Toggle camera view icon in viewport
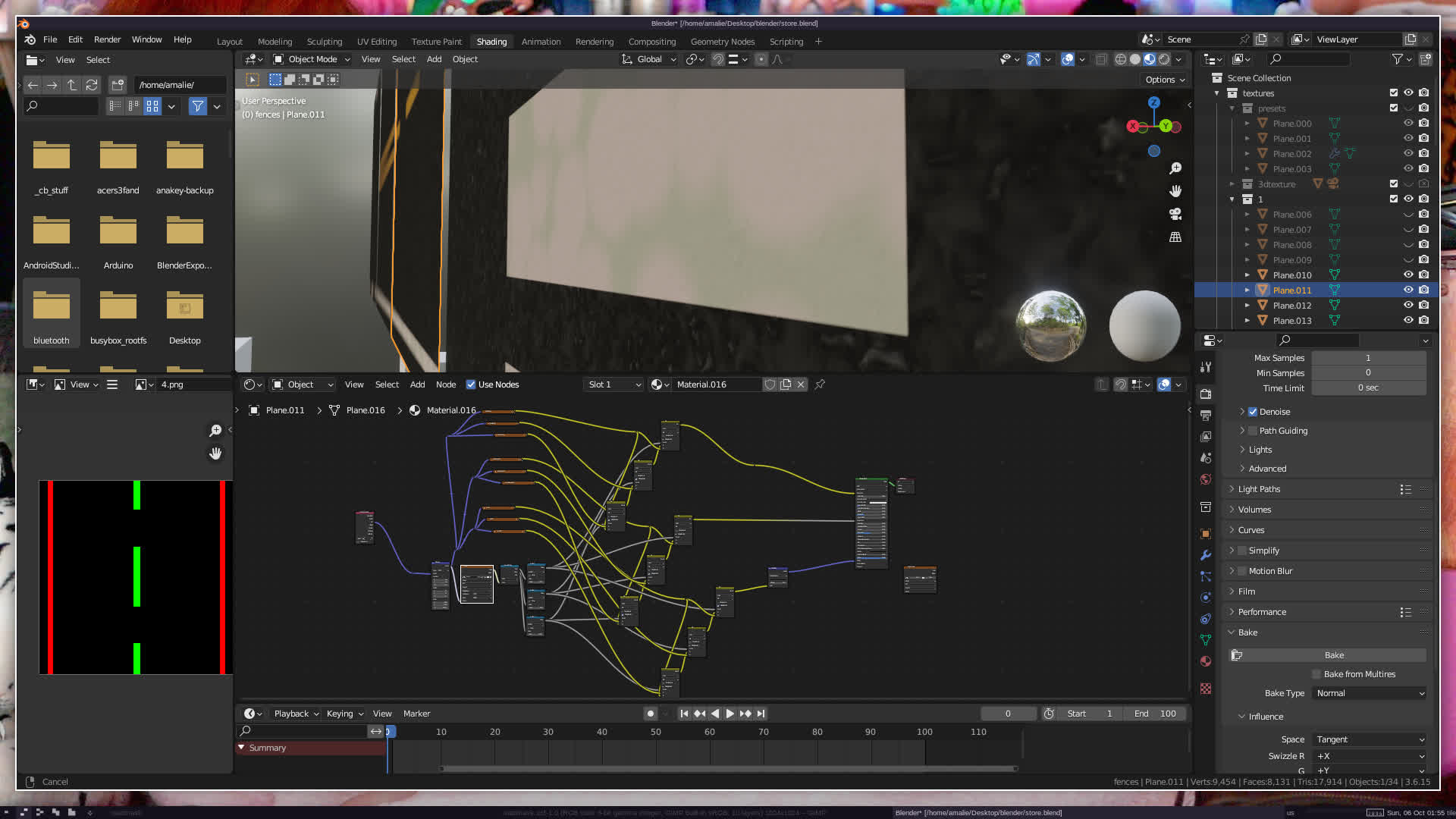1456x819 pixels. pos(1175,214)
